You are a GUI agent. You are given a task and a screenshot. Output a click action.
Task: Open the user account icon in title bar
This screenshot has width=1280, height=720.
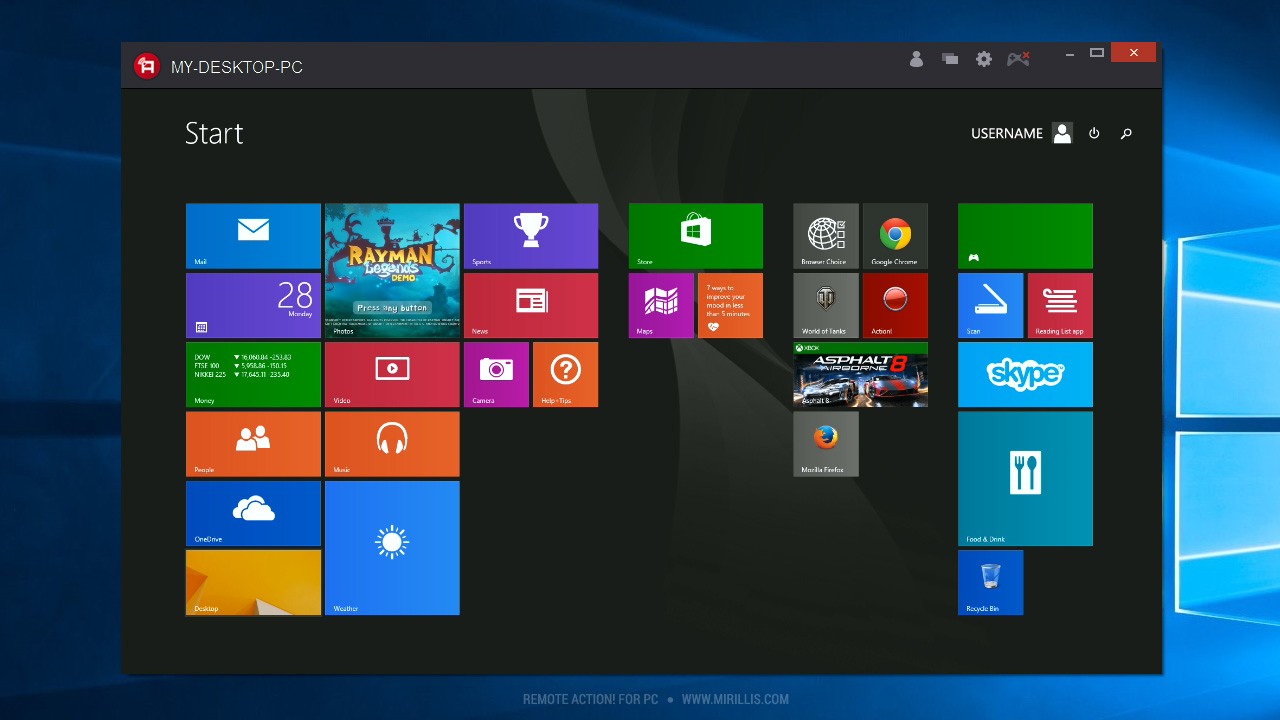tap(916, 59)
